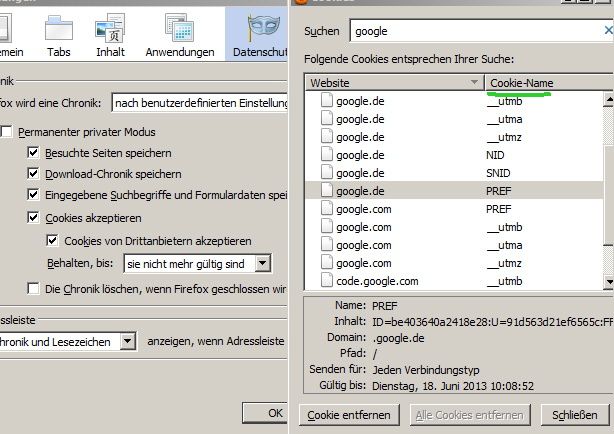Viewport: 614px width, 434px height.
Task: Click the Jeden Verbindungstyp value
Action: 426,370
